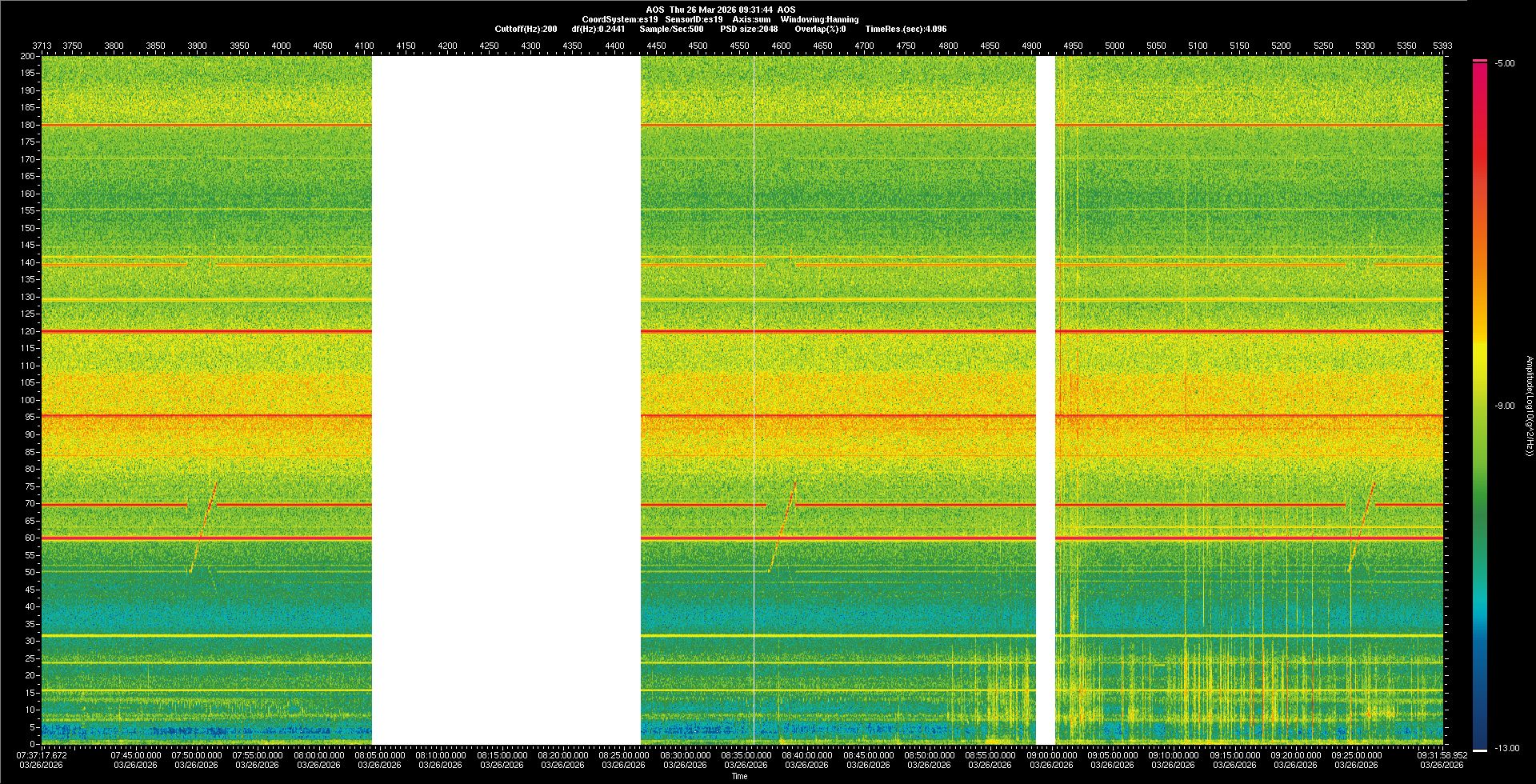The width and height of the screenshot is (1536, 784).
Task: Click the 09:31:58.952 end time label
Action: [x=1442, y=755]
